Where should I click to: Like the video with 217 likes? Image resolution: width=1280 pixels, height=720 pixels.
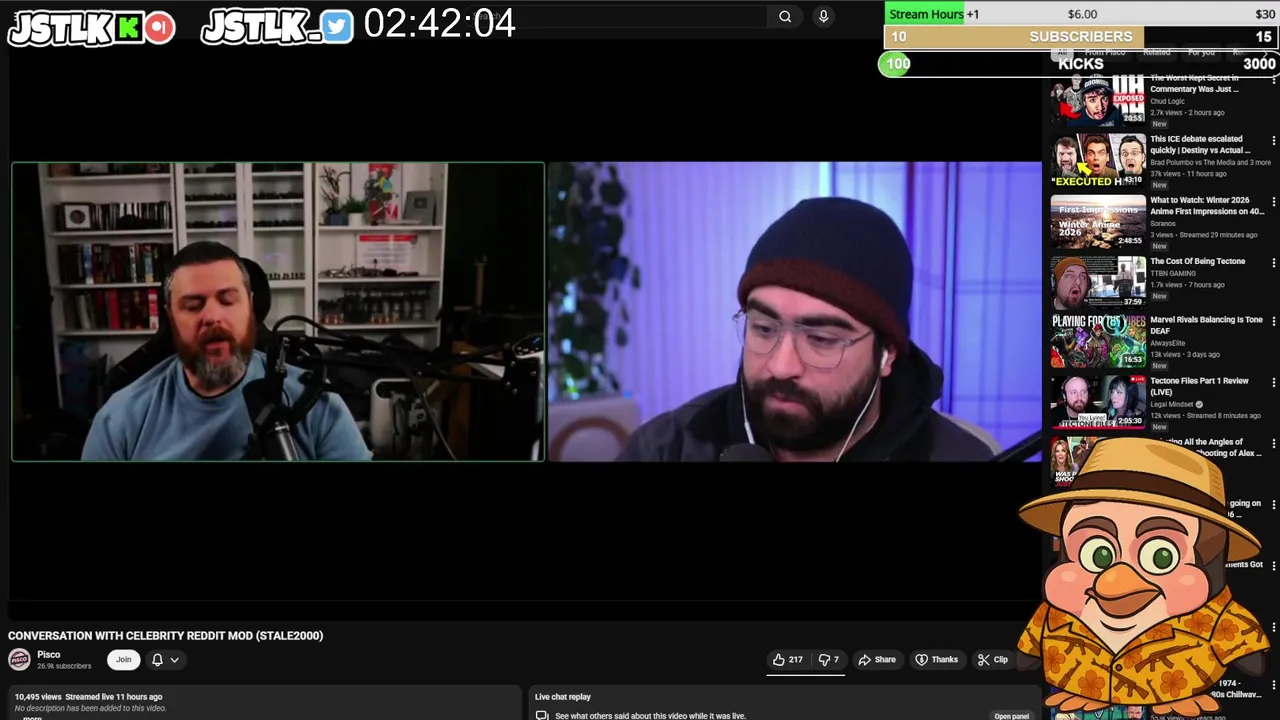(787, 659)
